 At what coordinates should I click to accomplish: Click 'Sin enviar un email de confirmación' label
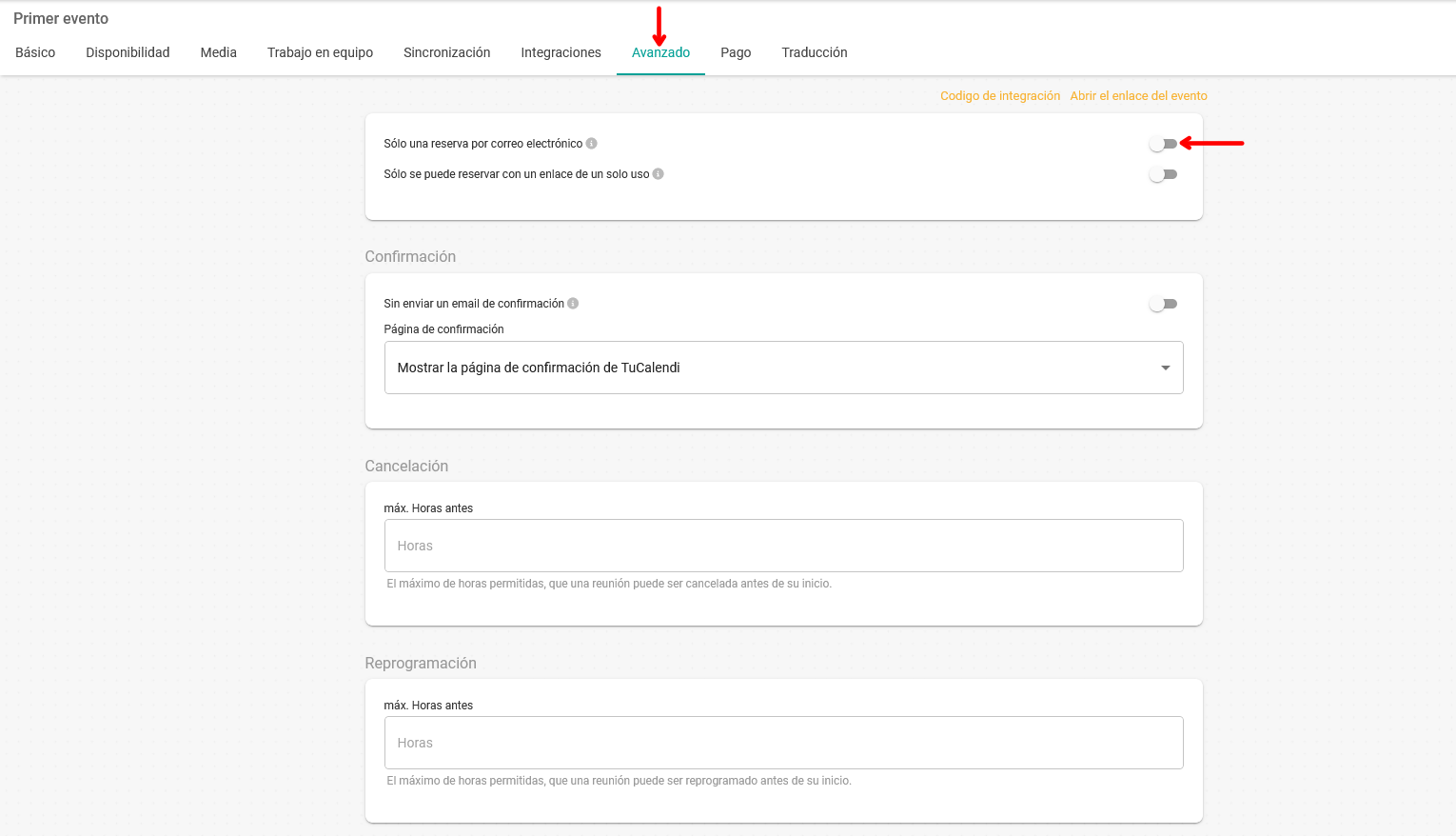pyautogui.click(x=474, y=304)
